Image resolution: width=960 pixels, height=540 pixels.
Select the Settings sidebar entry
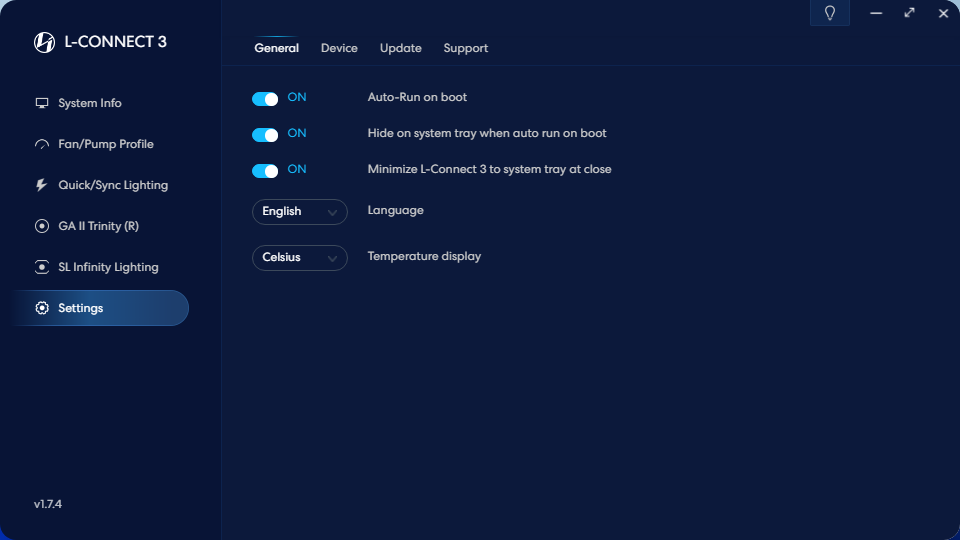[101, 308]
